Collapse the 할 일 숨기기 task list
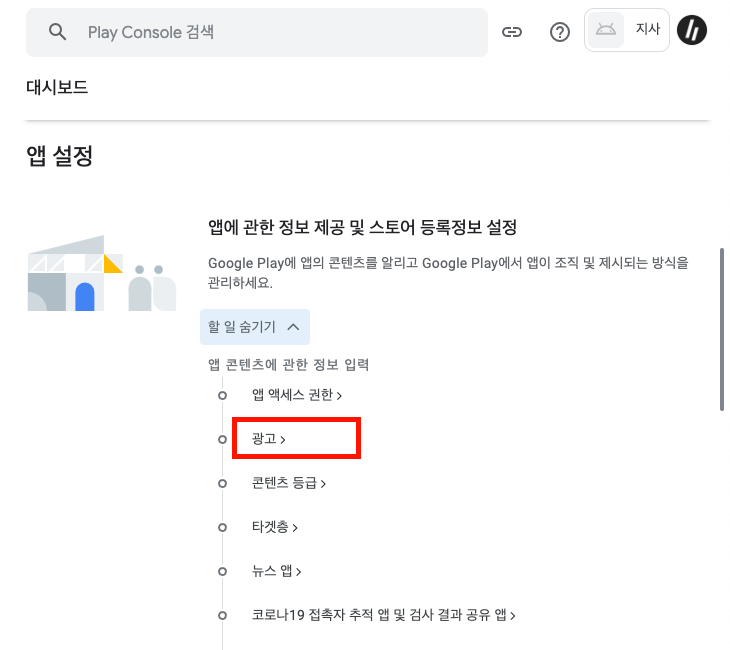This screenshot has height=650, width=730. [255, 327]
